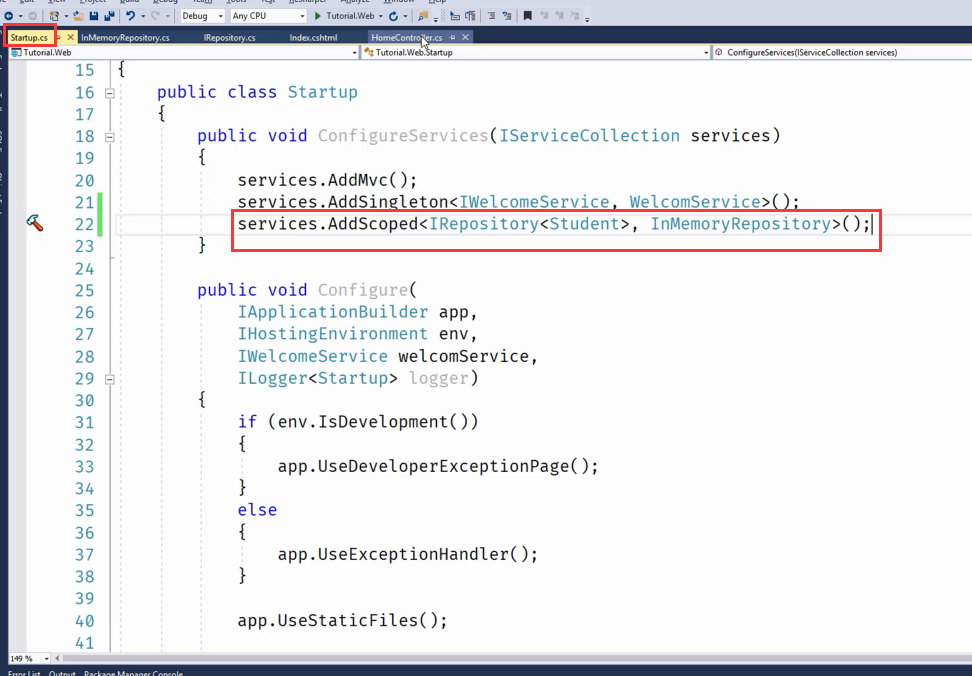Open the Output panel tab
Screen dimensions: 972x676
point(62,673)
